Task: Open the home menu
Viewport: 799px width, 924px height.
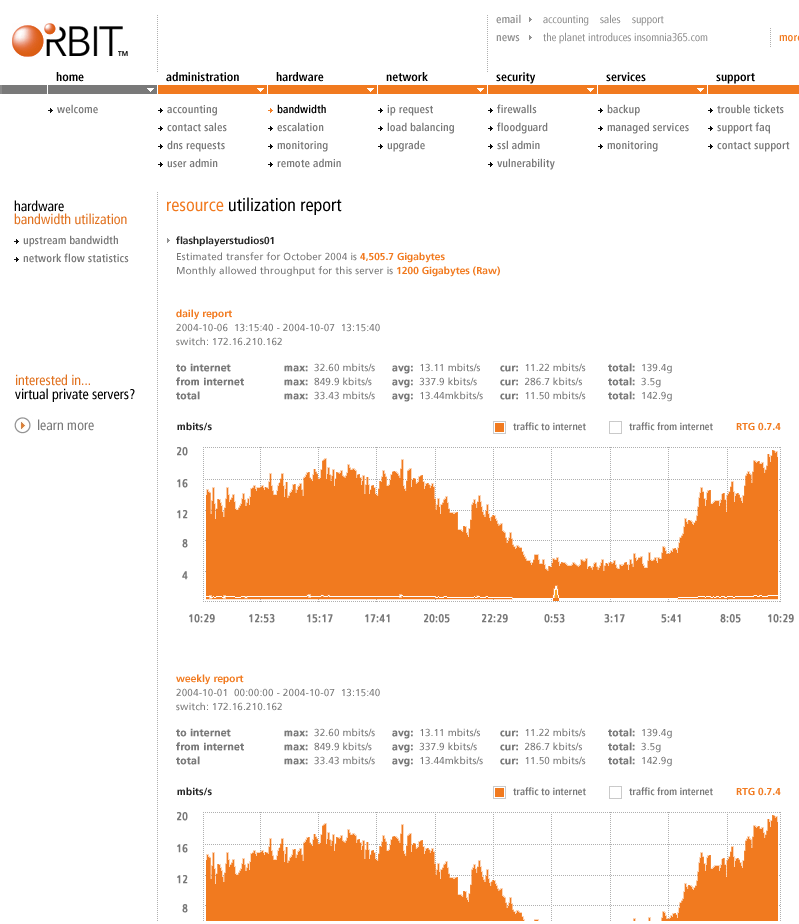Action: 70,77
